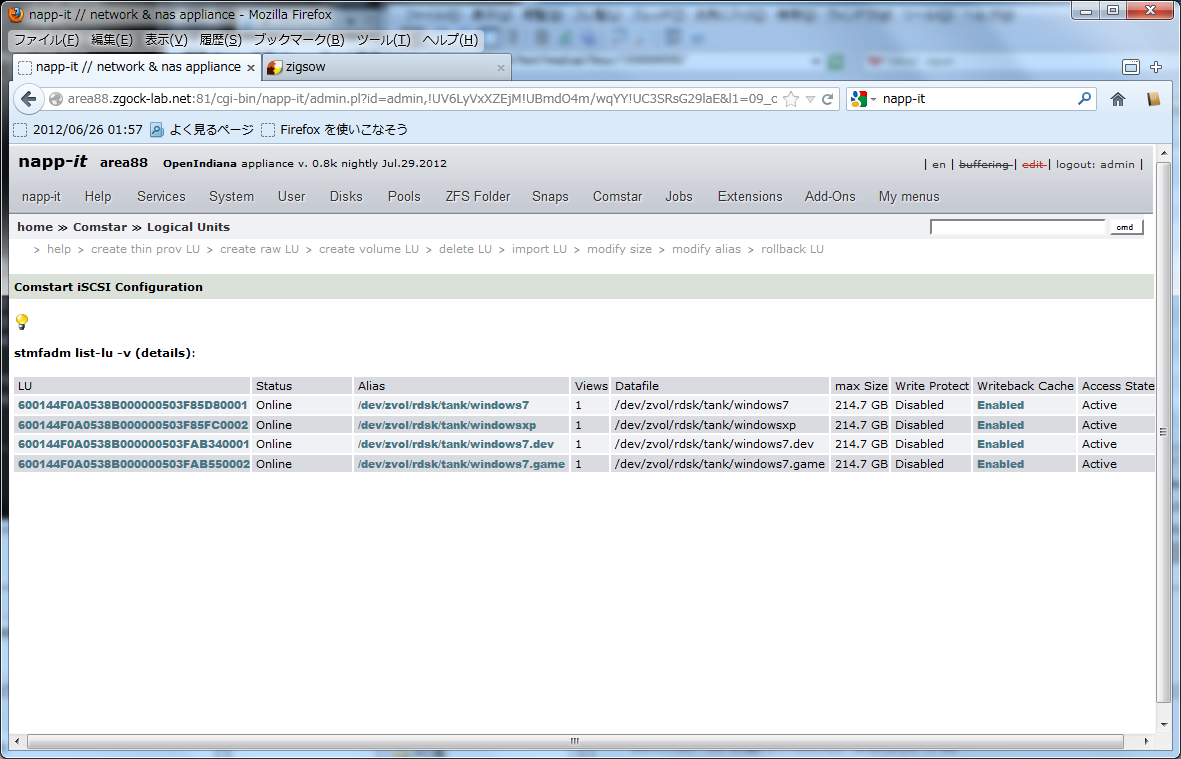This screenshot has height=759, width=1181.
Task: Open the Comstar menu
Action: (x=618, y=197)
